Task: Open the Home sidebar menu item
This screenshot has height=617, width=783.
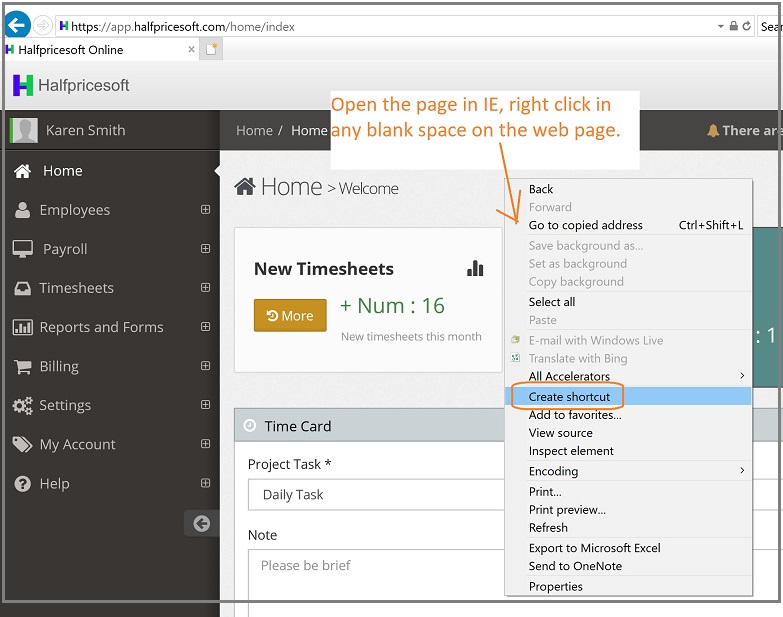Action: [112, 171]
